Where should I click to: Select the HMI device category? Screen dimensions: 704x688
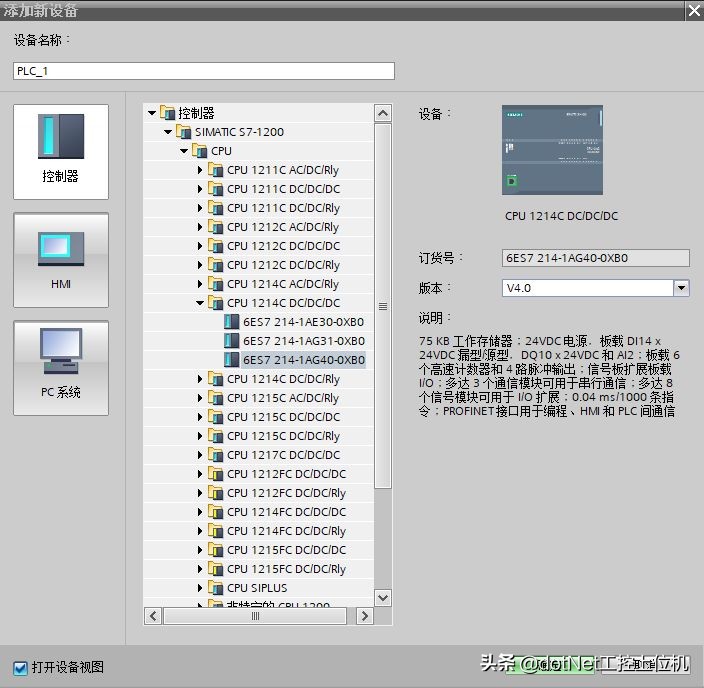click(x=61, y=260)
